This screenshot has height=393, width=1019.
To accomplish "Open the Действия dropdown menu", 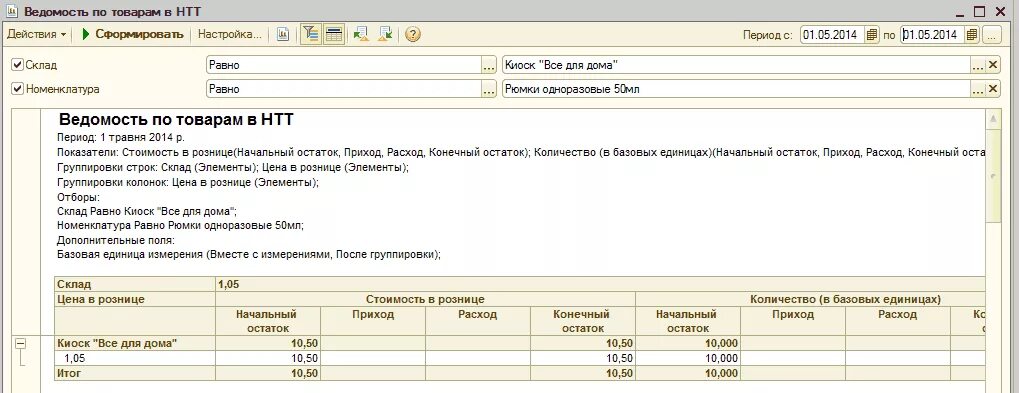I will 36,34.
